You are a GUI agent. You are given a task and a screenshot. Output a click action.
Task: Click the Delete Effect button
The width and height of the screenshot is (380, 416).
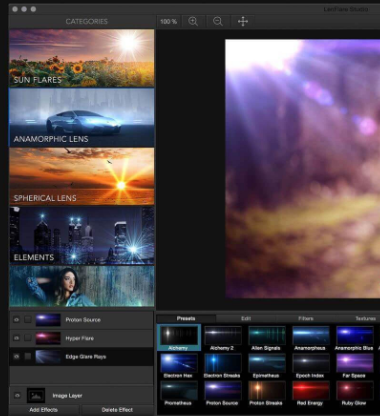[x=117, y=410]
